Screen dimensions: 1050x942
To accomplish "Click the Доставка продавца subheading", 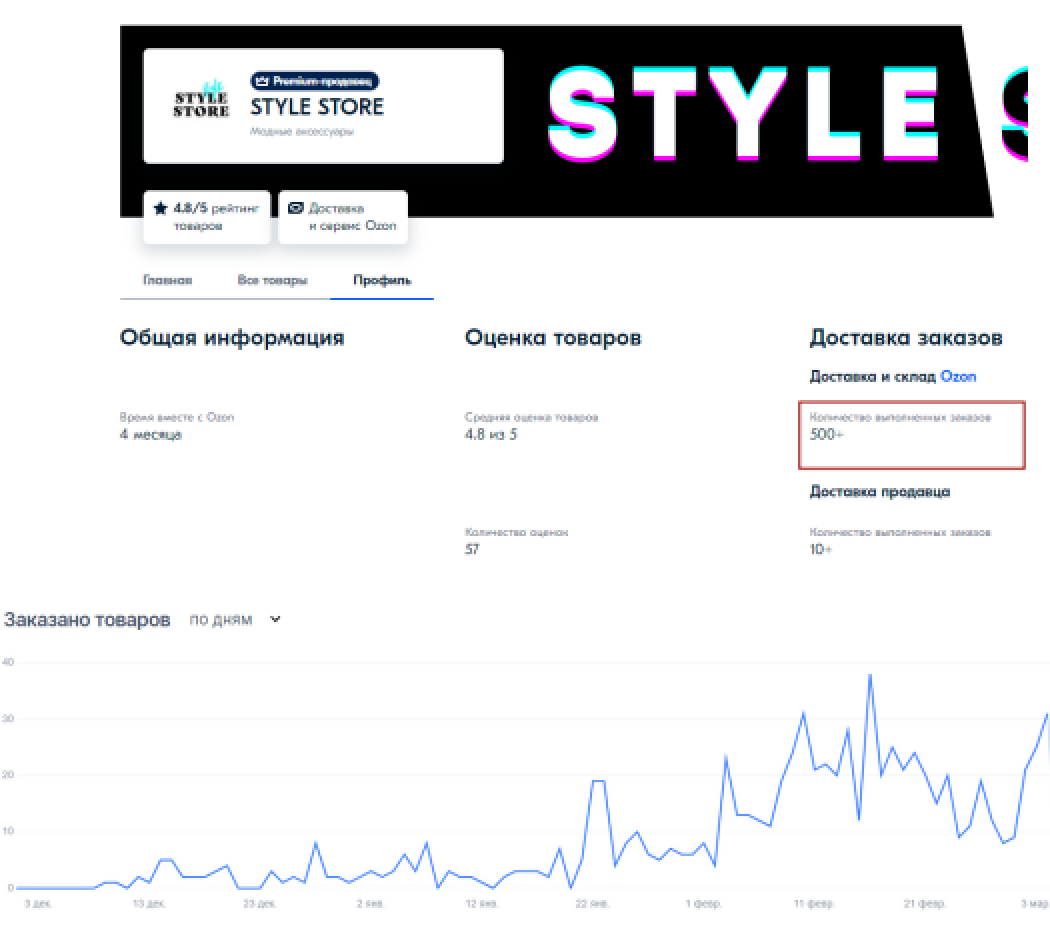I will [880, 491].
